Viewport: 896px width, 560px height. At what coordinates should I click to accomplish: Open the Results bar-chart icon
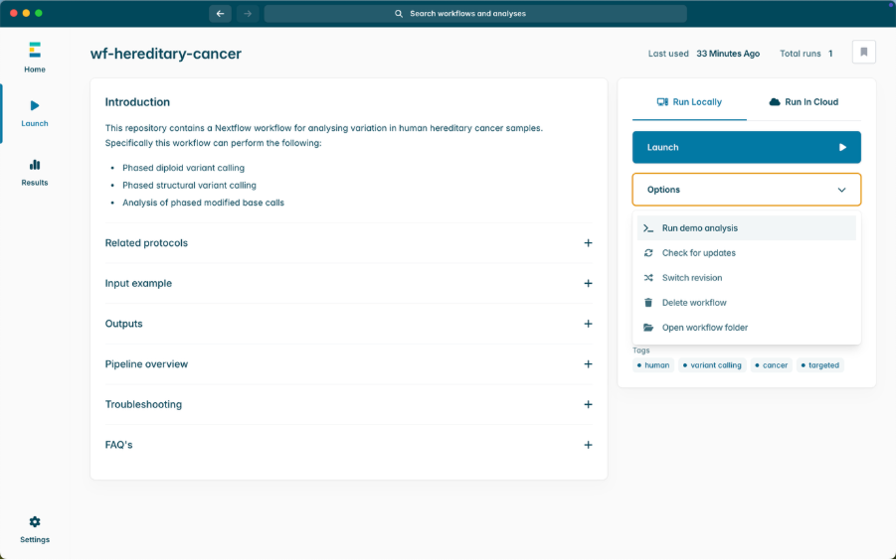click(35, 165)
